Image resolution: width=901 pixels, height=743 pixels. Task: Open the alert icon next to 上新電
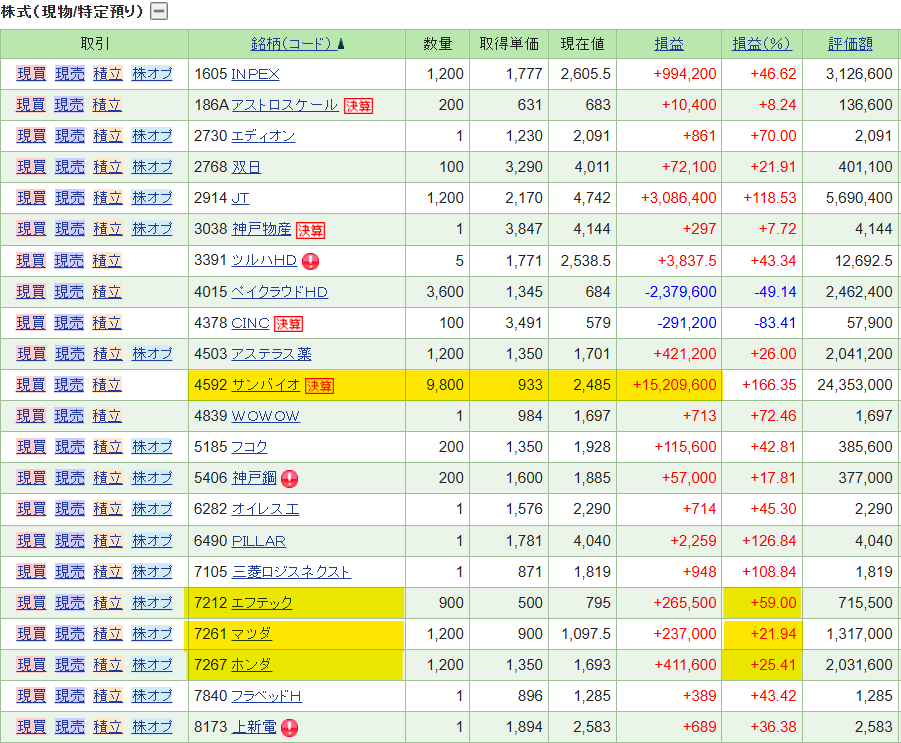[x=290, y=727]
